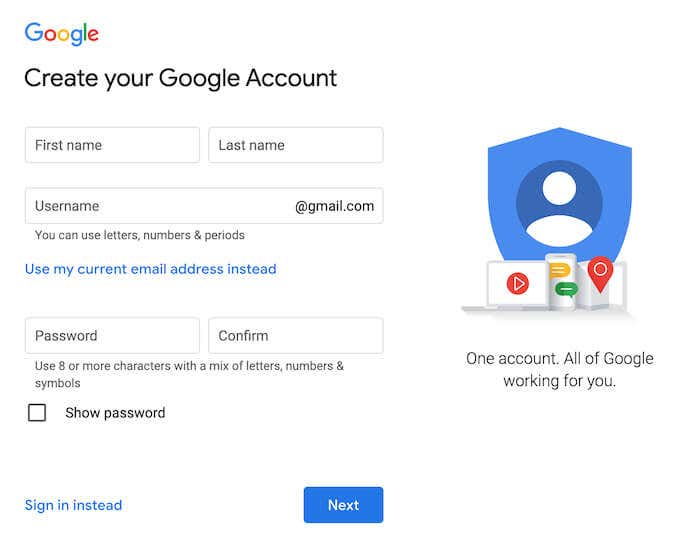Image resolution: width=680 pixels, height=547 pixels.
Task: Enable the Show password checkbox
Action: [x=37, y=412]
